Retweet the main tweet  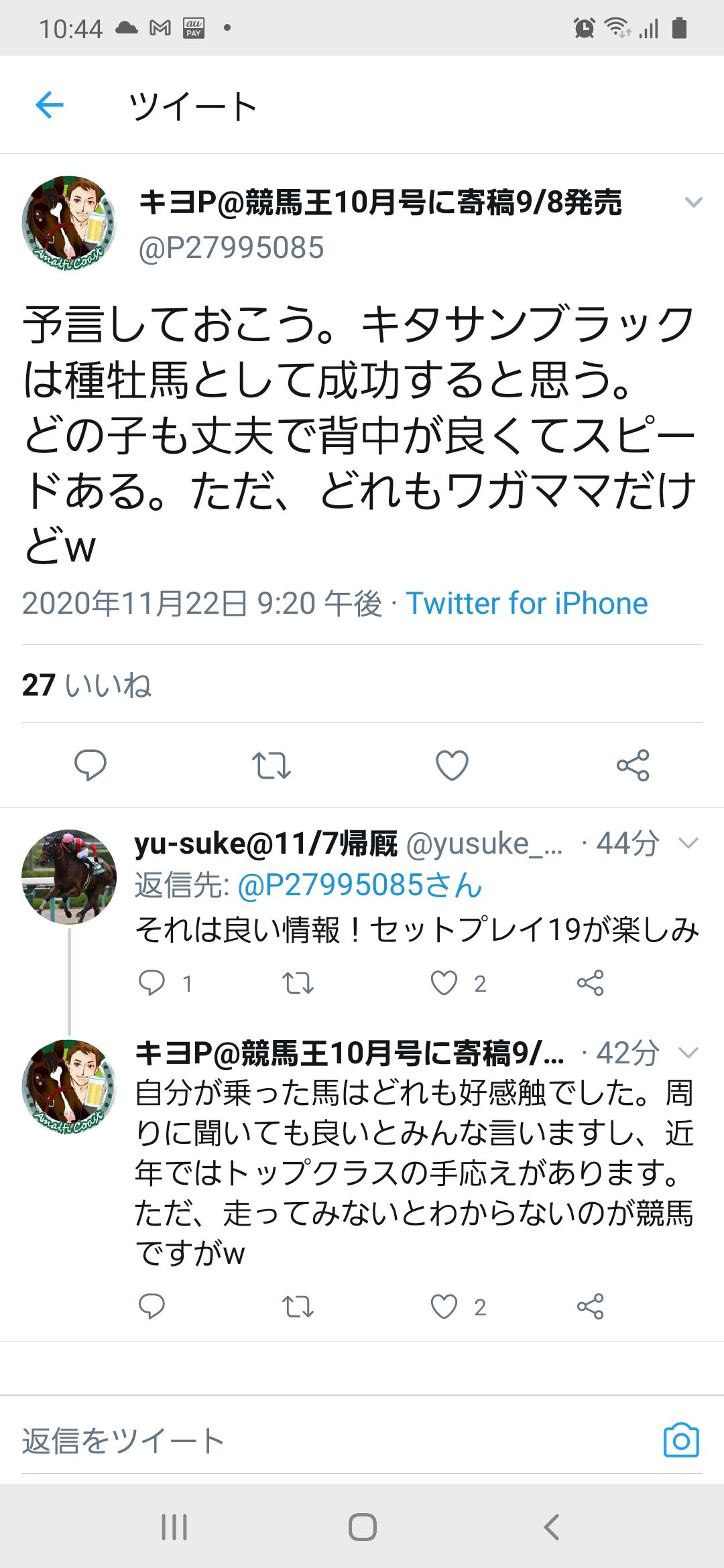pyautogui.click(x=271, y=765)
